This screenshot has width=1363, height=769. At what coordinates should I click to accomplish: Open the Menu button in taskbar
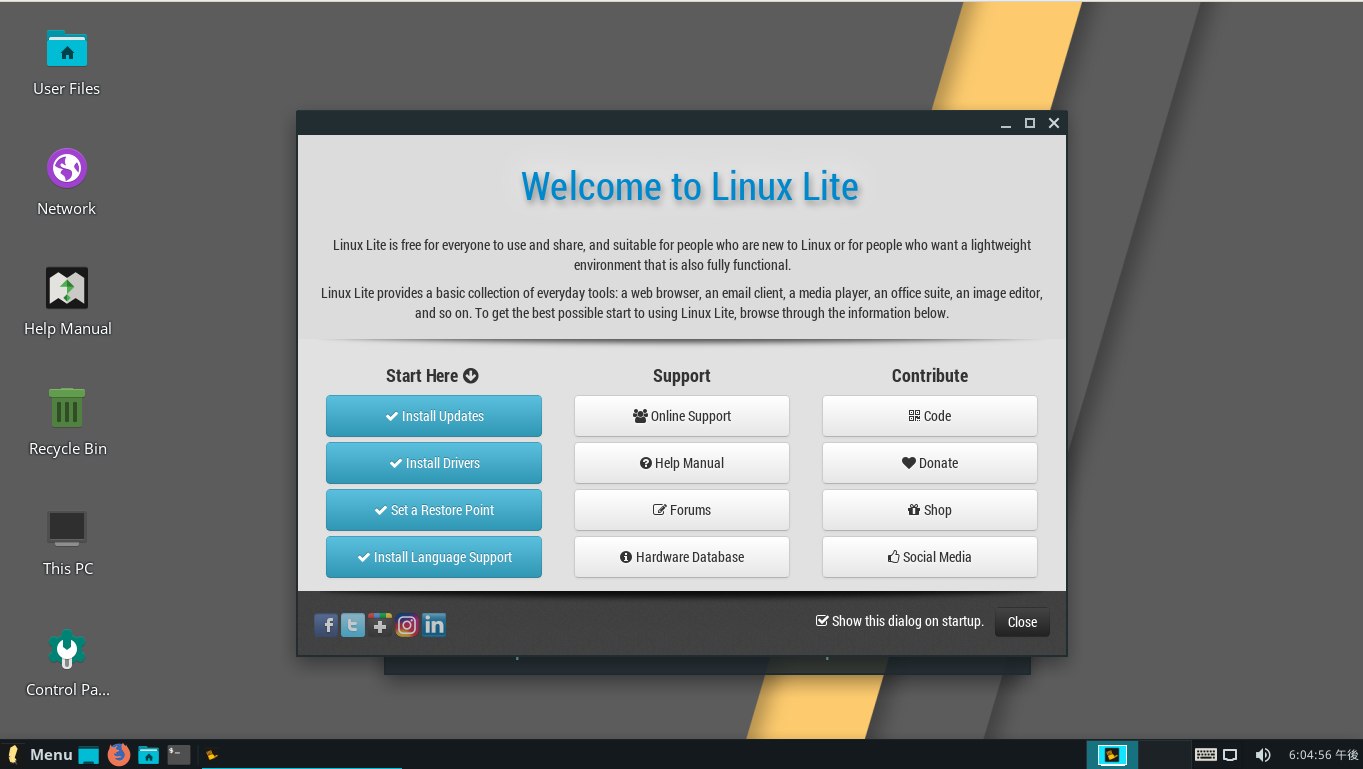pyautogui.click(x=40, y=754)
